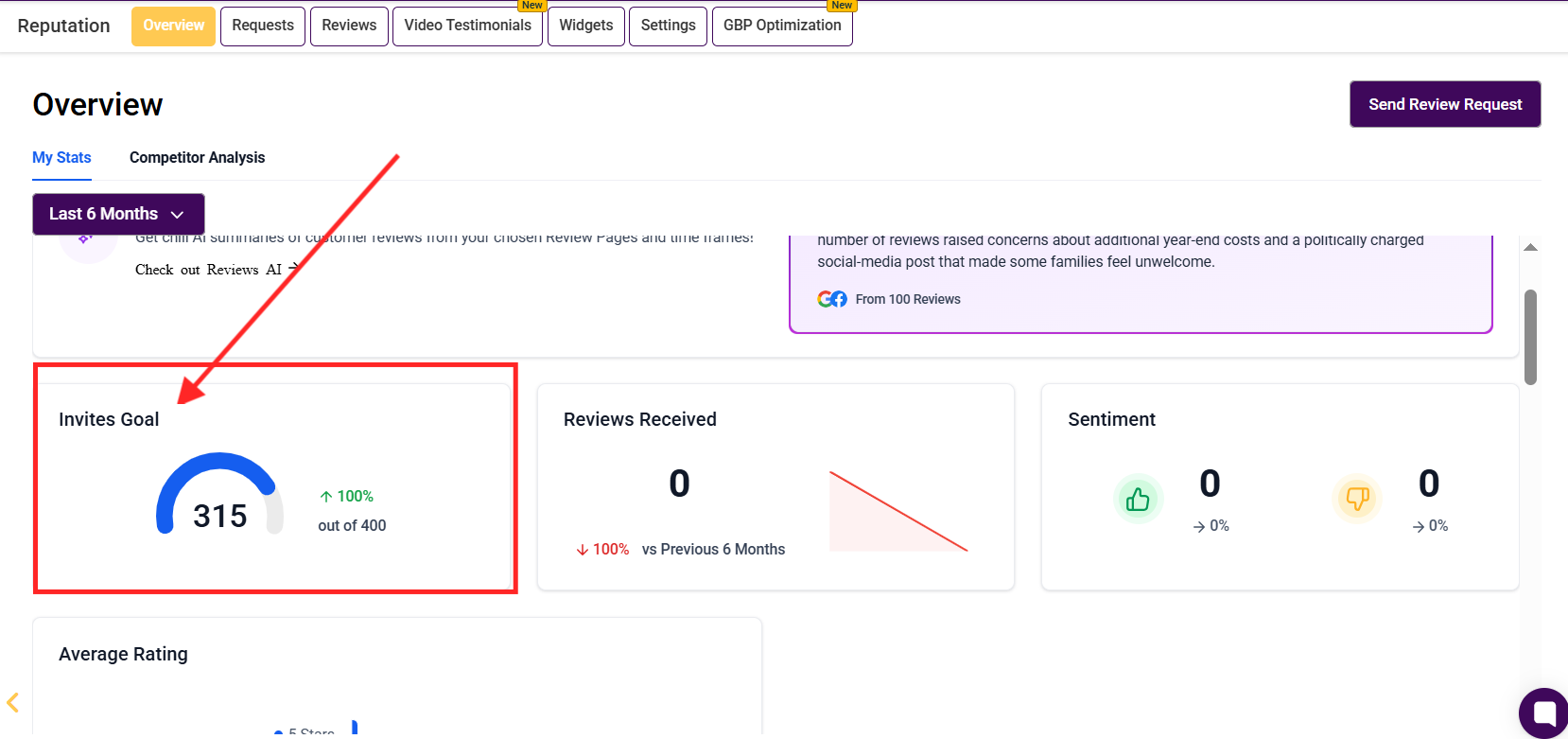Click the "315" invites count
This screenshot has width=1568, height=739.
pyautogui.click(x=220, y=516)
